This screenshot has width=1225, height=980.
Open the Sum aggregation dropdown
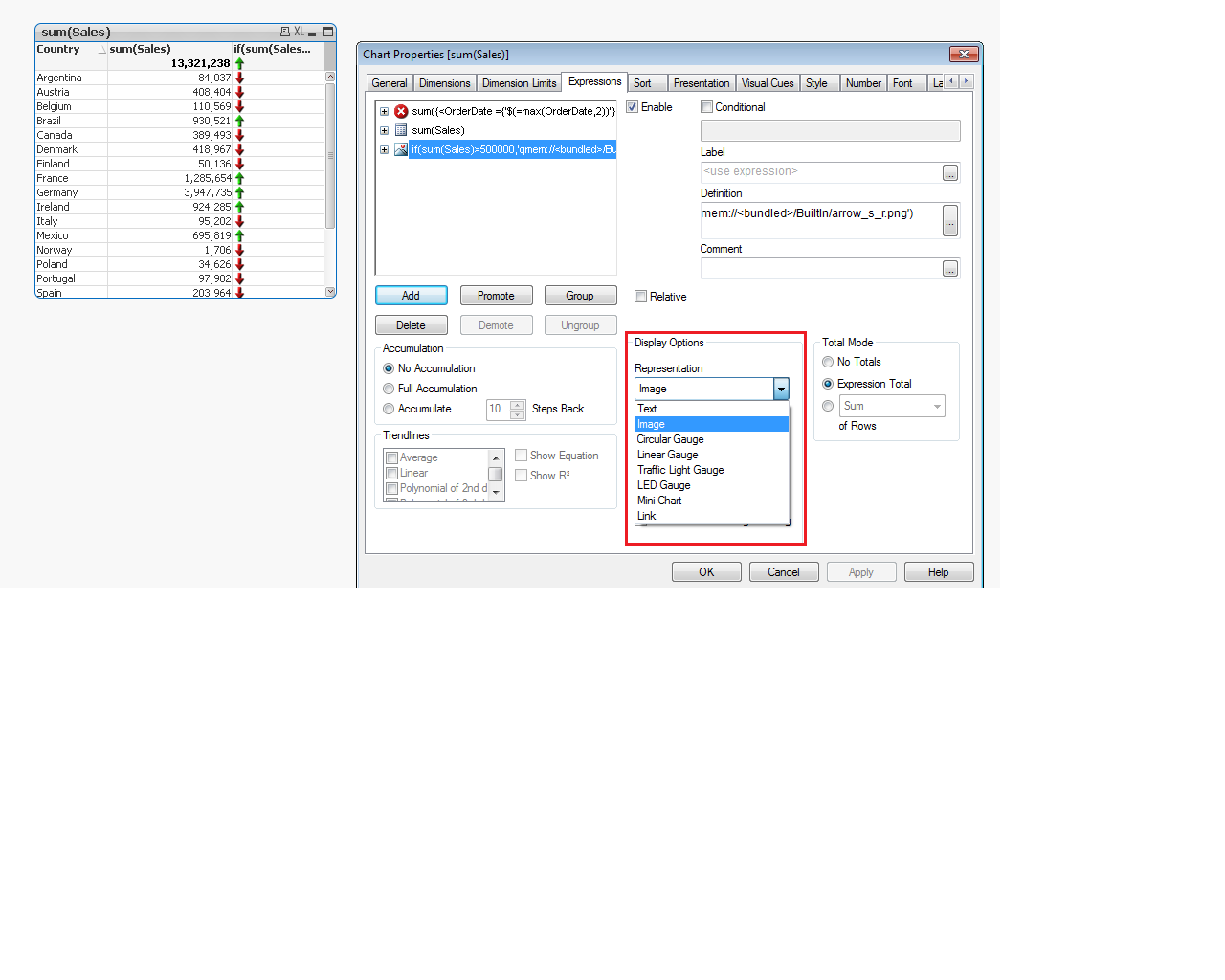(x=936, y=406)
